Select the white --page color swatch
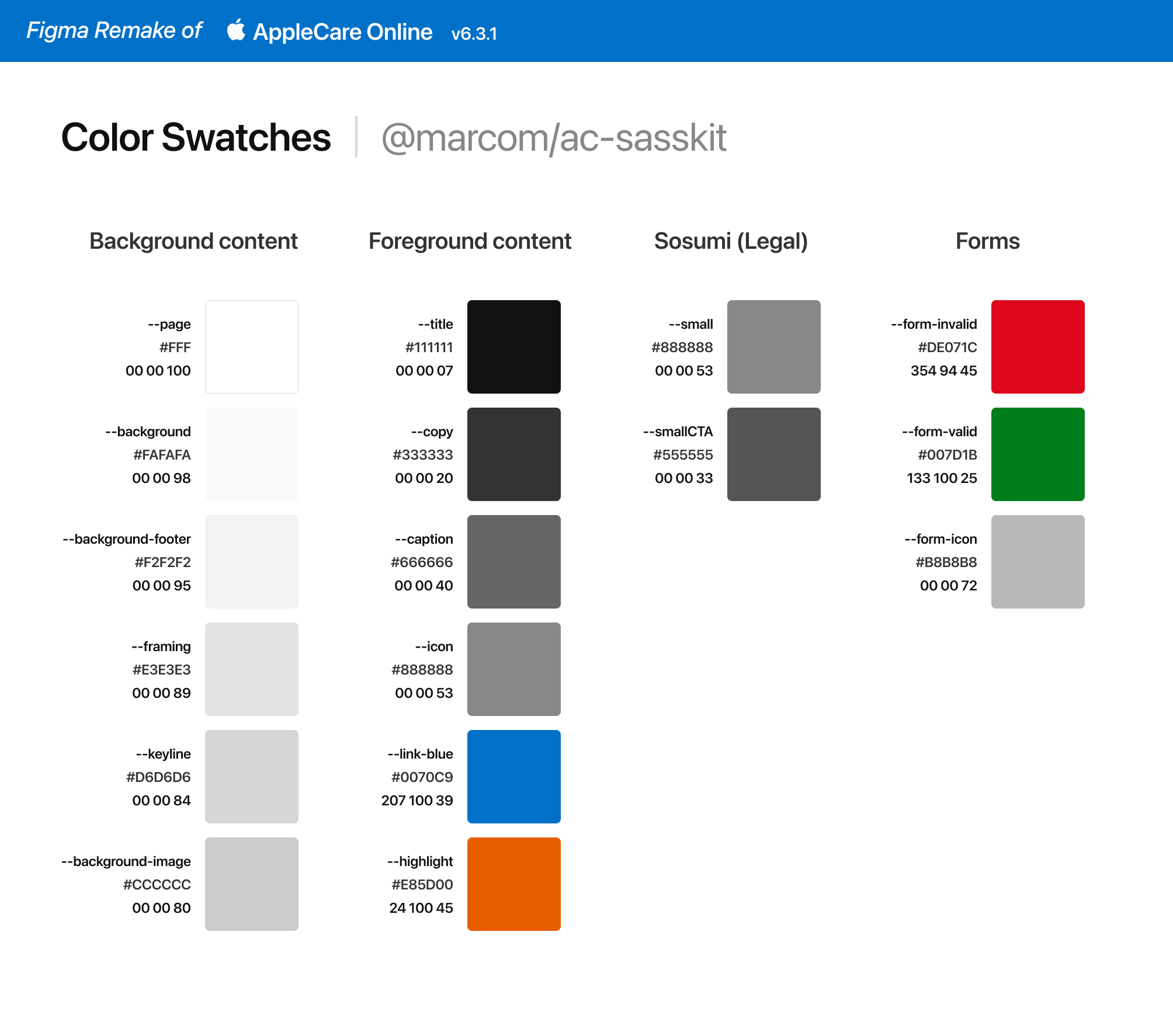Image resolution: width=1173 pixels, height=1036 pixels. click(x=251, y=346)
